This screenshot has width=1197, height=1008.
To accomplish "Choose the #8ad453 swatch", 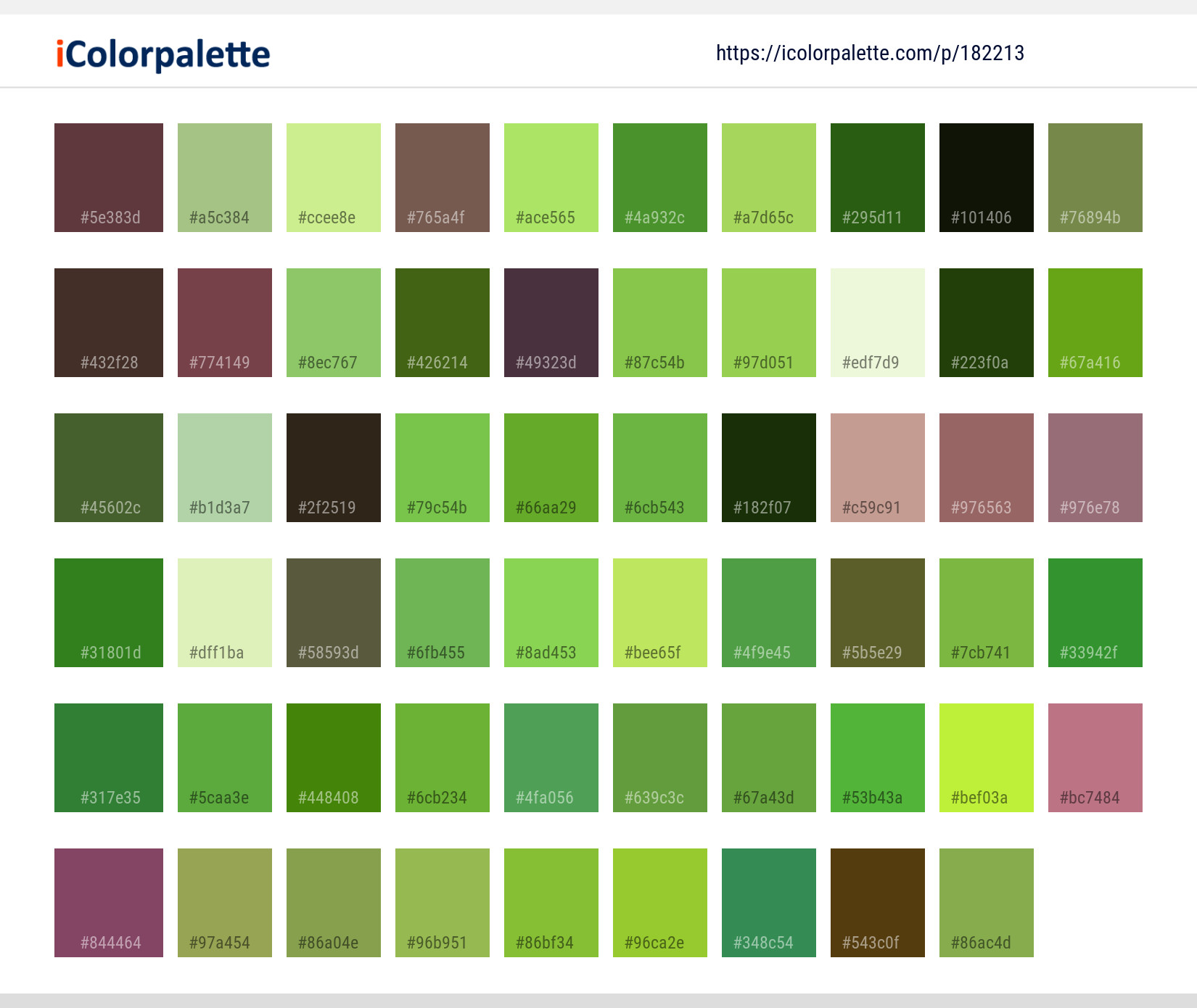I will point(551,613).
